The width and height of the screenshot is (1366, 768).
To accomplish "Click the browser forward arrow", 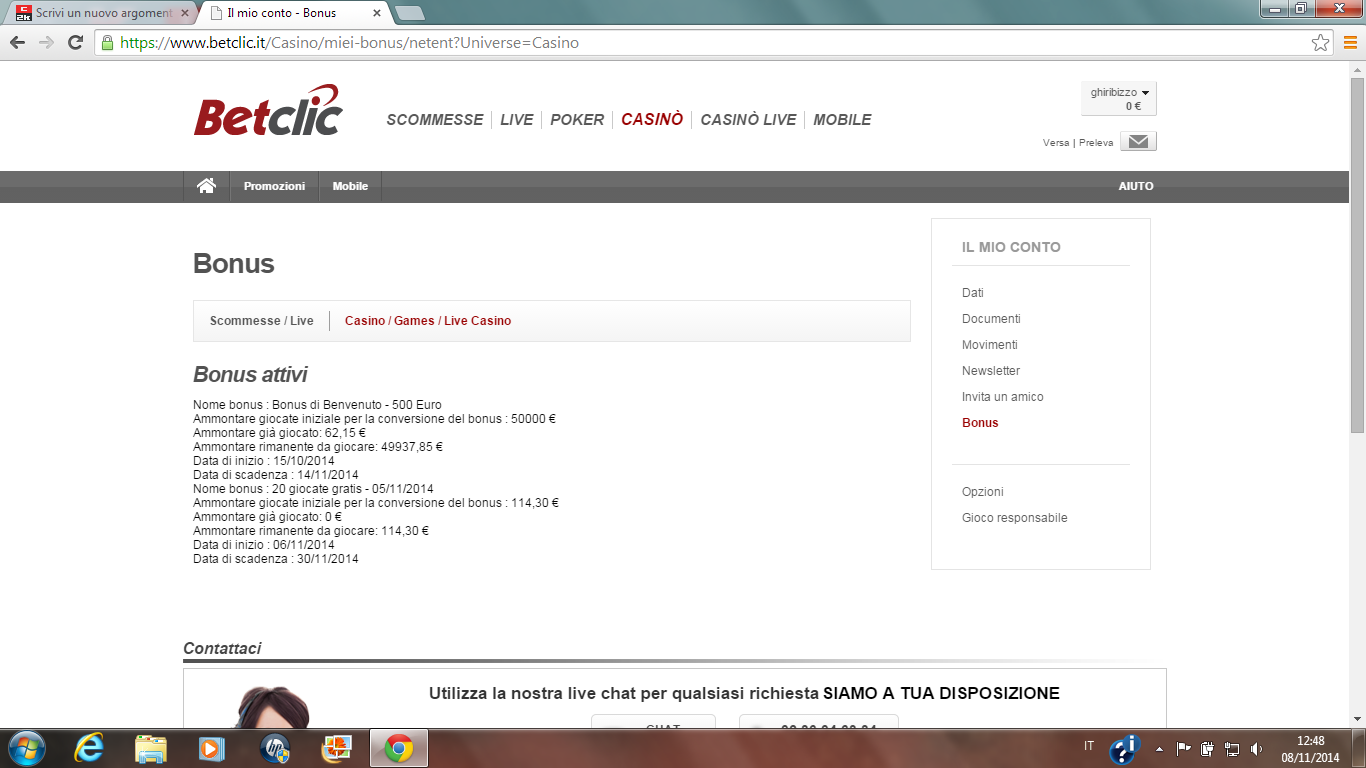I will [x=46, y=43].
